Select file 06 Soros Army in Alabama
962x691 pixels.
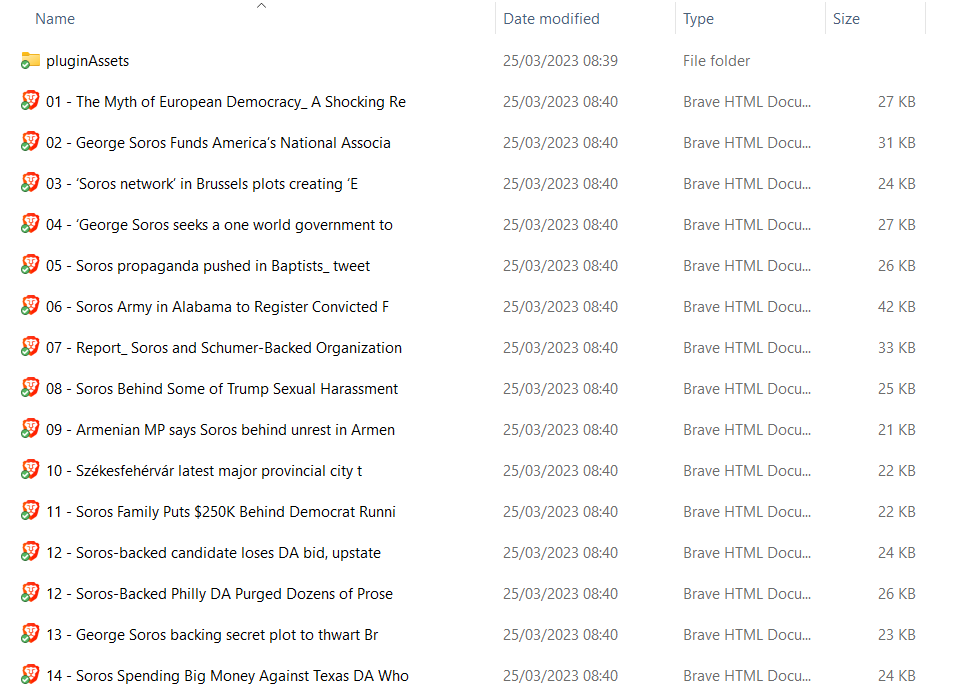click(217, 307)
